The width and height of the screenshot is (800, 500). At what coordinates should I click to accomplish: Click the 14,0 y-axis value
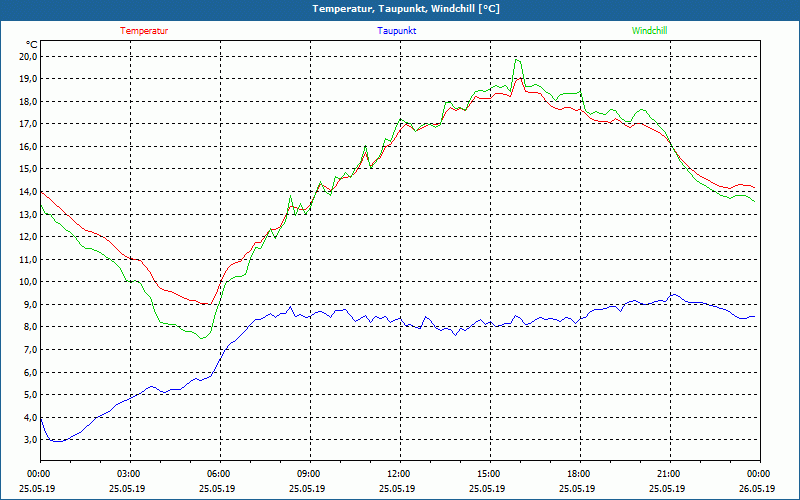point(29,191)
